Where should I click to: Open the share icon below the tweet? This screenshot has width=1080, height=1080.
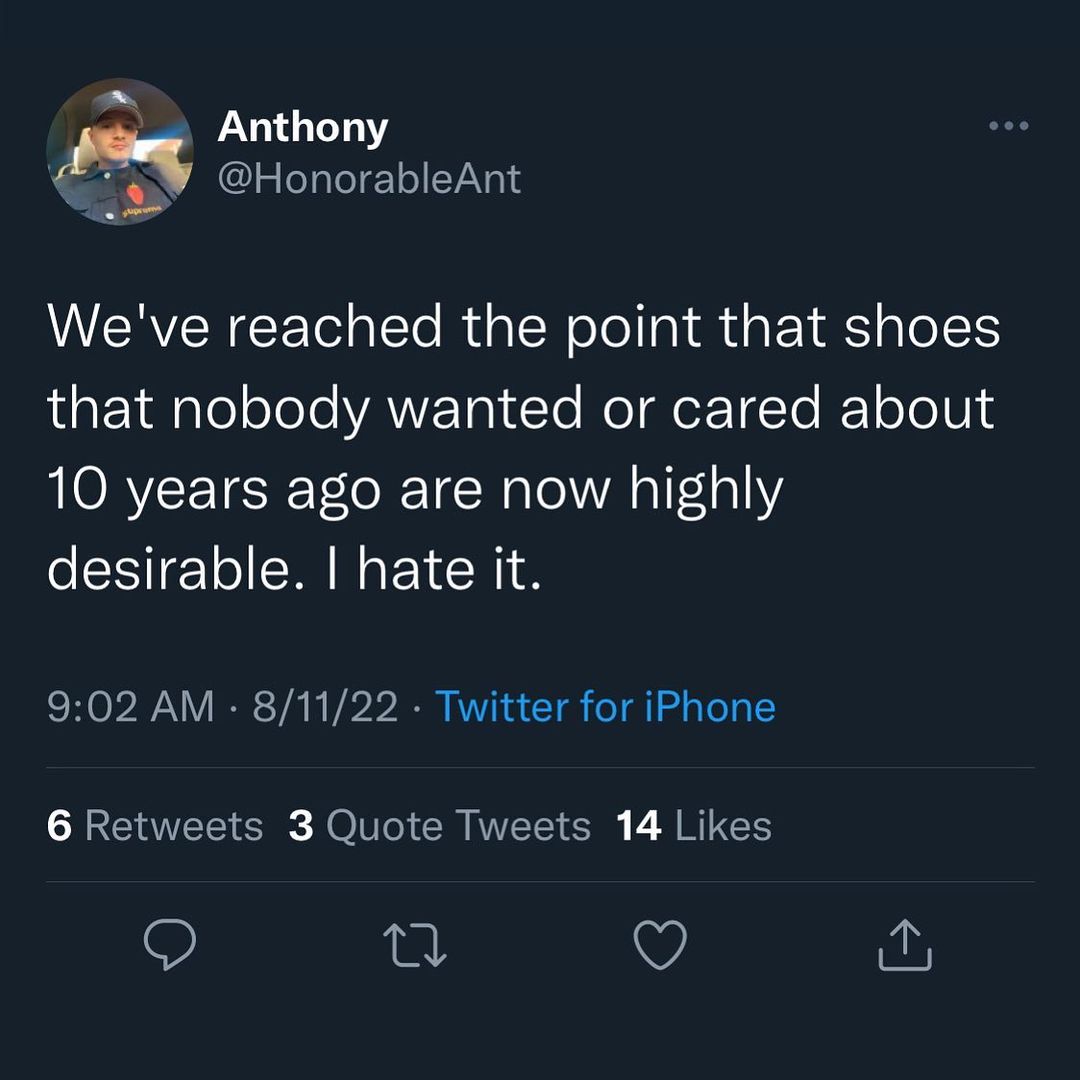tap(905, 945)
